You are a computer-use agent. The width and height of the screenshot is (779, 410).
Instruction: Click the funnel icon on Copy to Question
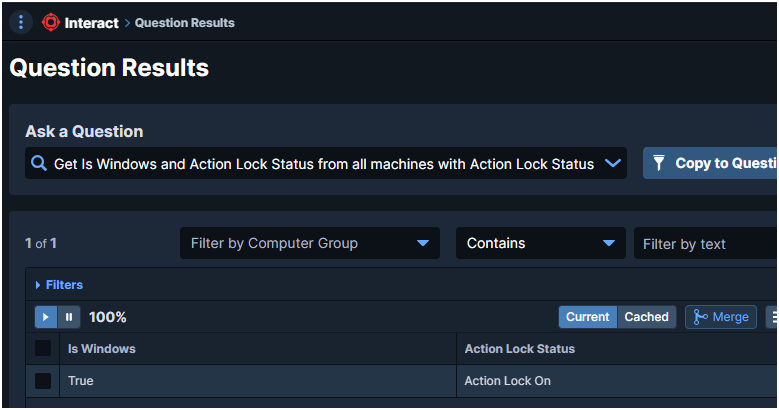(660, 163)
